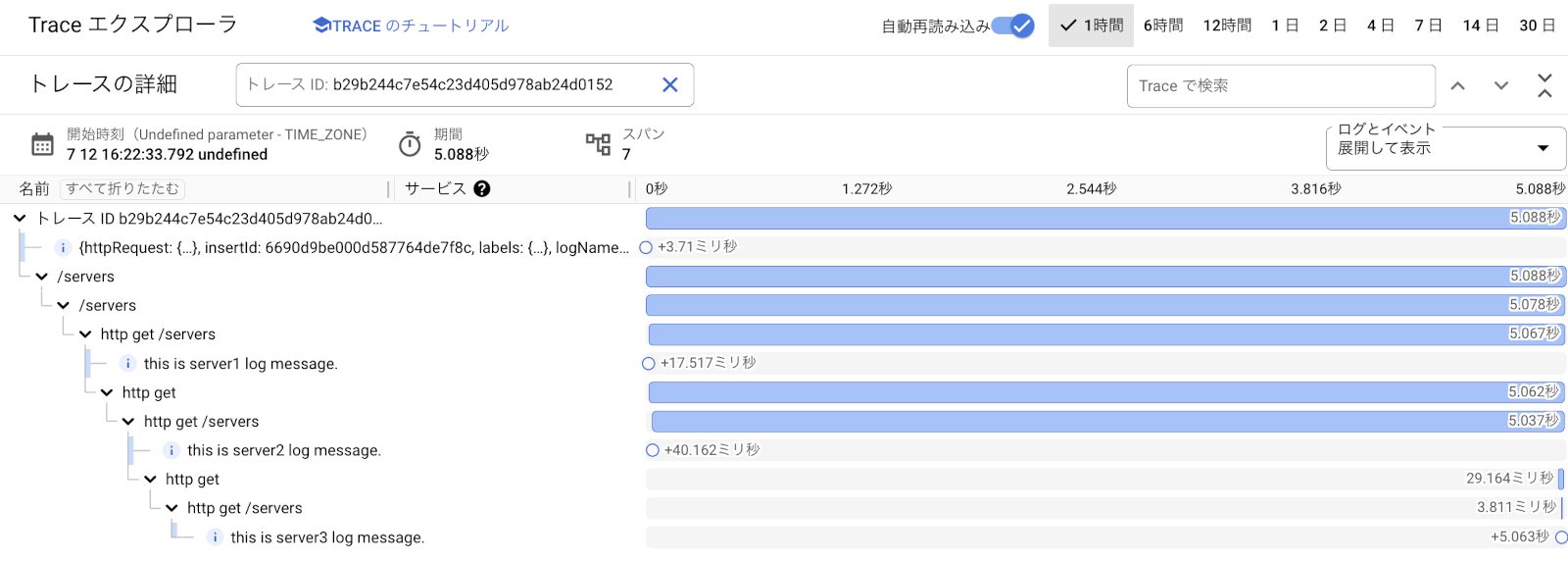Select the 7日 time range option
This screenshot has width=1568, height=561.
point(1428,25)
